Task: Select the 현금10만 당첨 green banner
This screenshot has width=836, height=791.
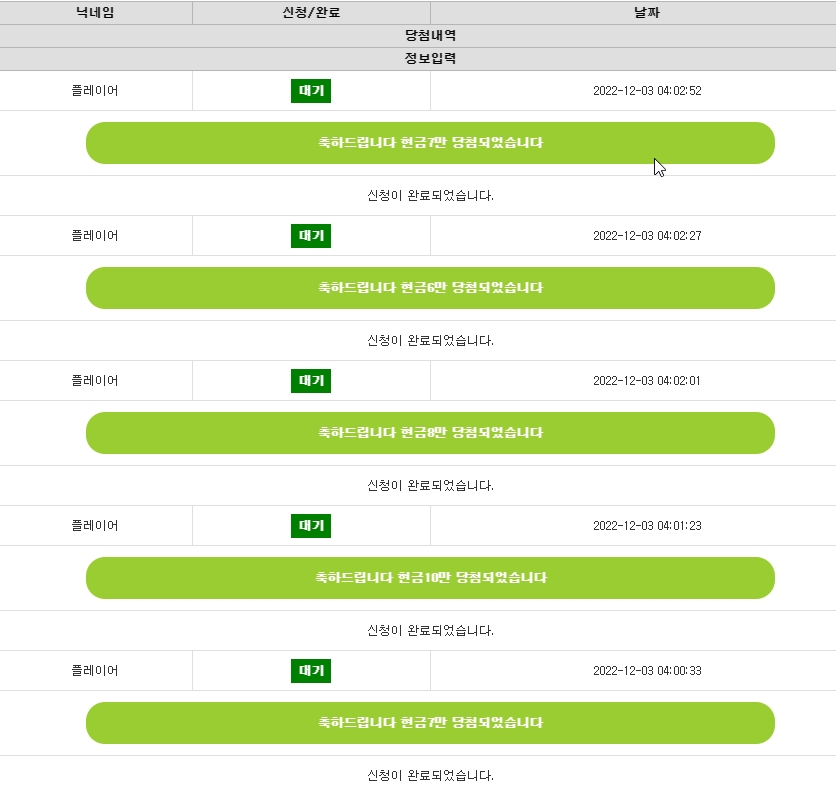Action: tap(430, 578)
